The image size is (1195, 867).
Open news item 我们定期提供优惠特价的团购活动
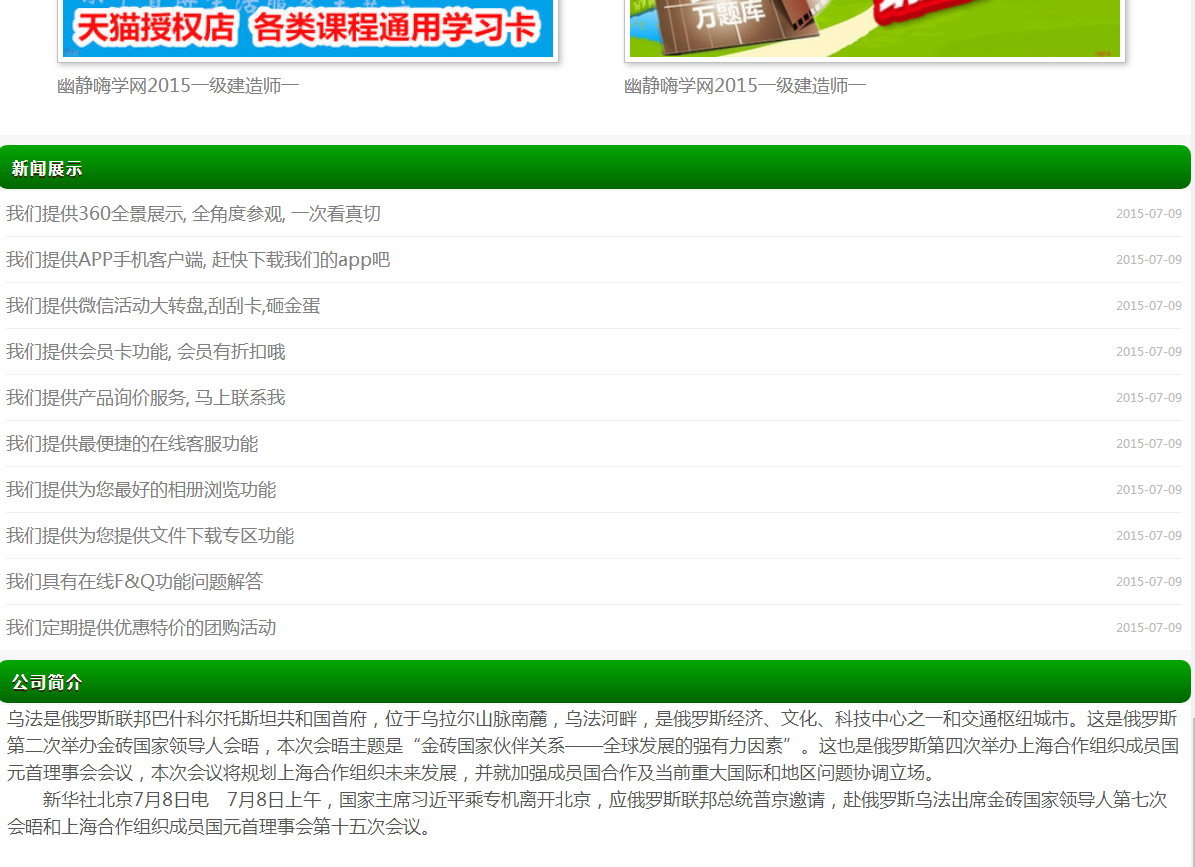tap(141, 628)
